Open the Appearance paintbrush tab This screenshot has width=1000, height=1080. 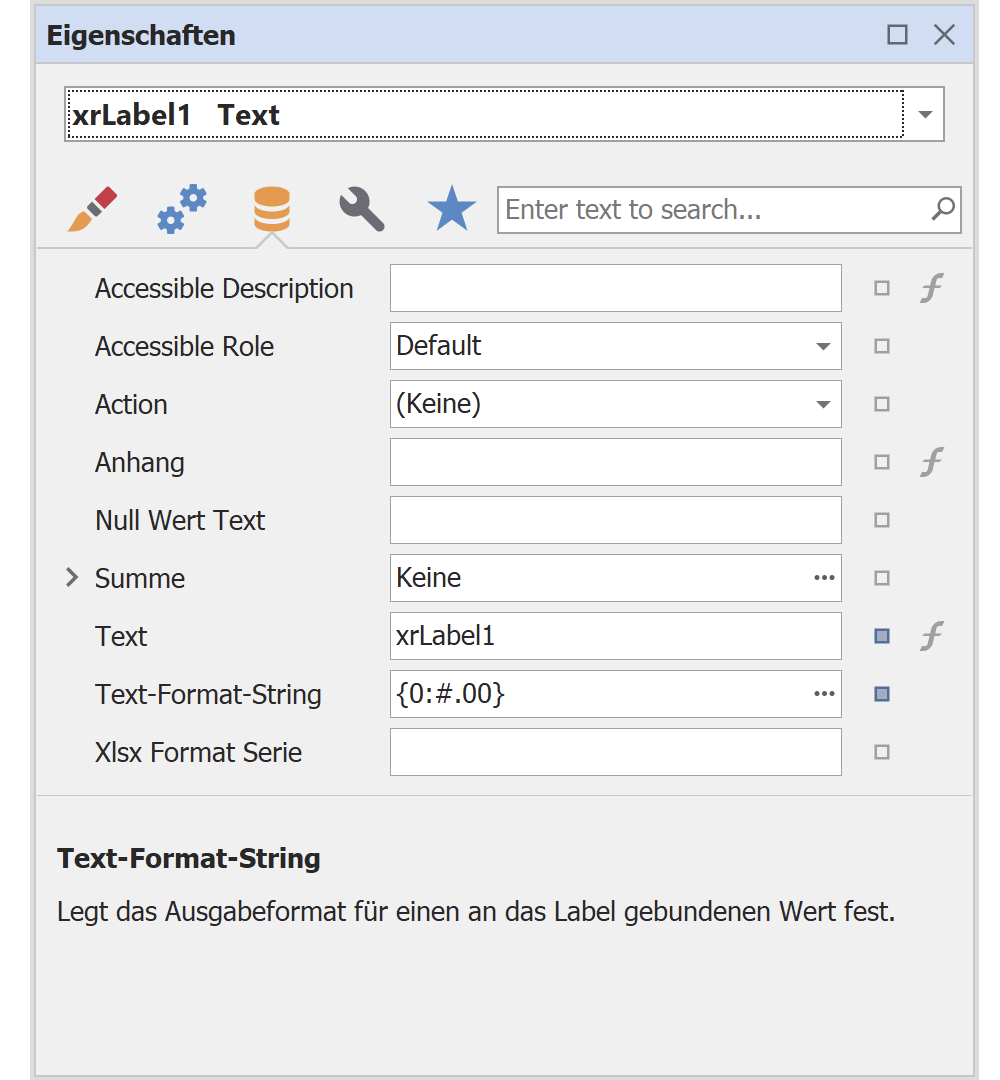pyautogui.click(x=93, y=209)
